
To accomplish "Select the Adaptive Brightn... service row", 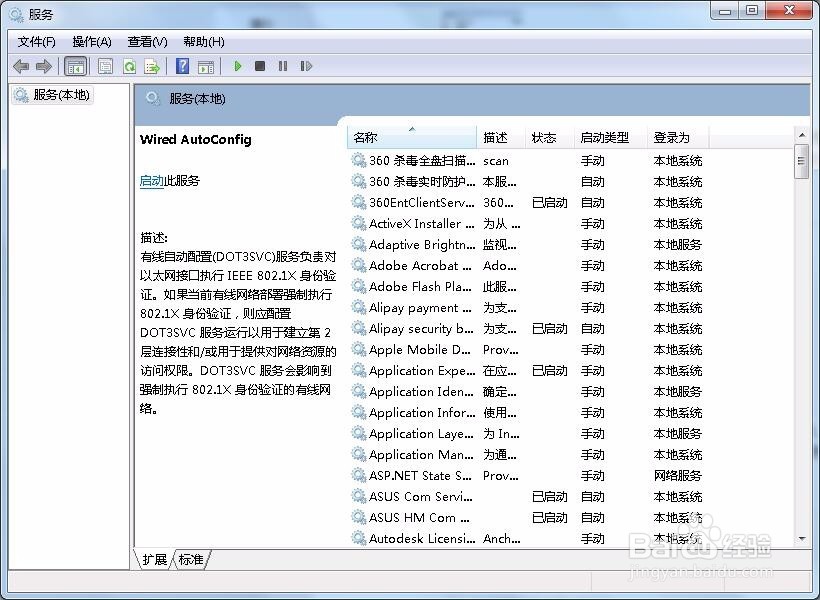I will (x=527, y=244).
